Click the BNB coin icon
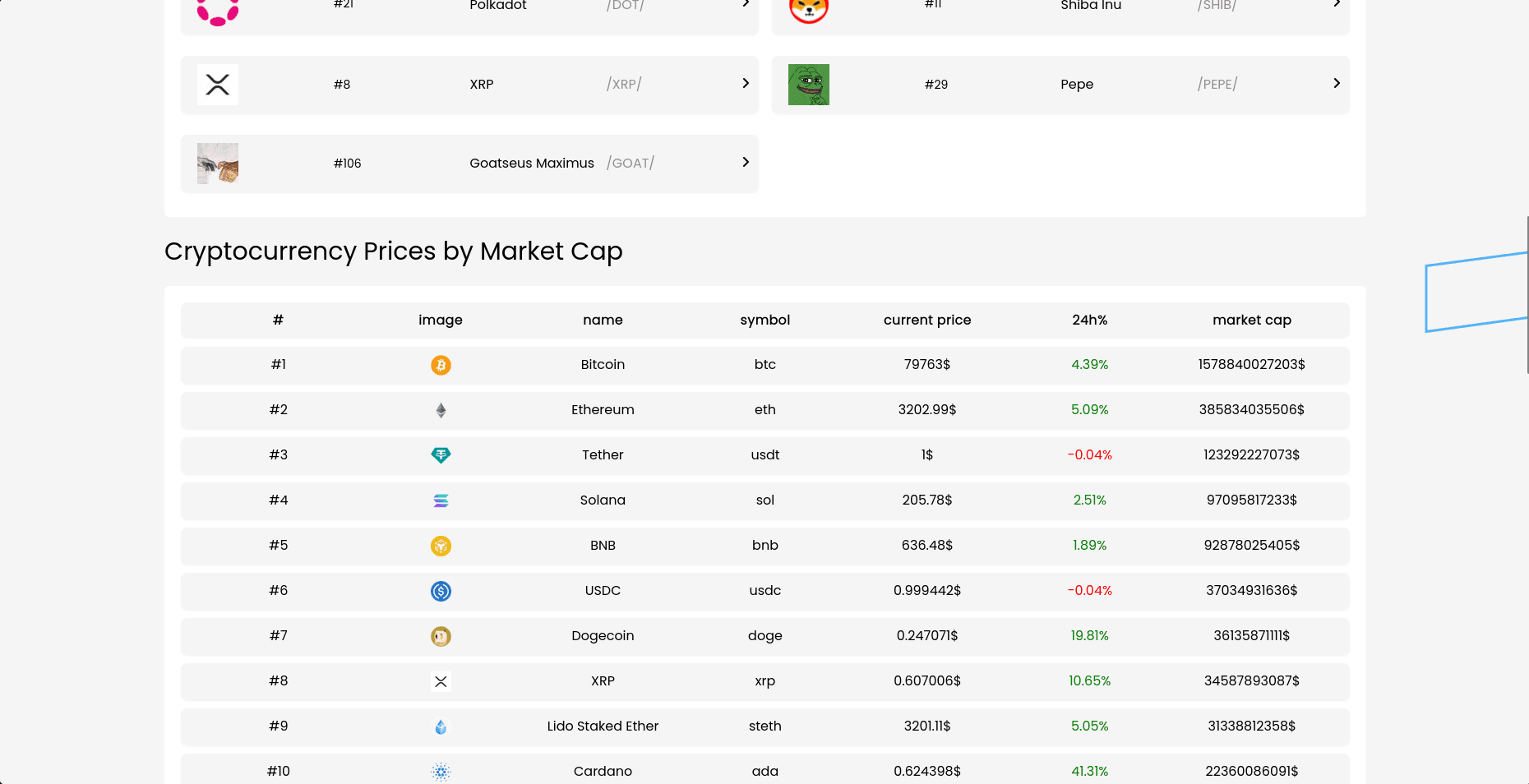 (x=441, y=546)
